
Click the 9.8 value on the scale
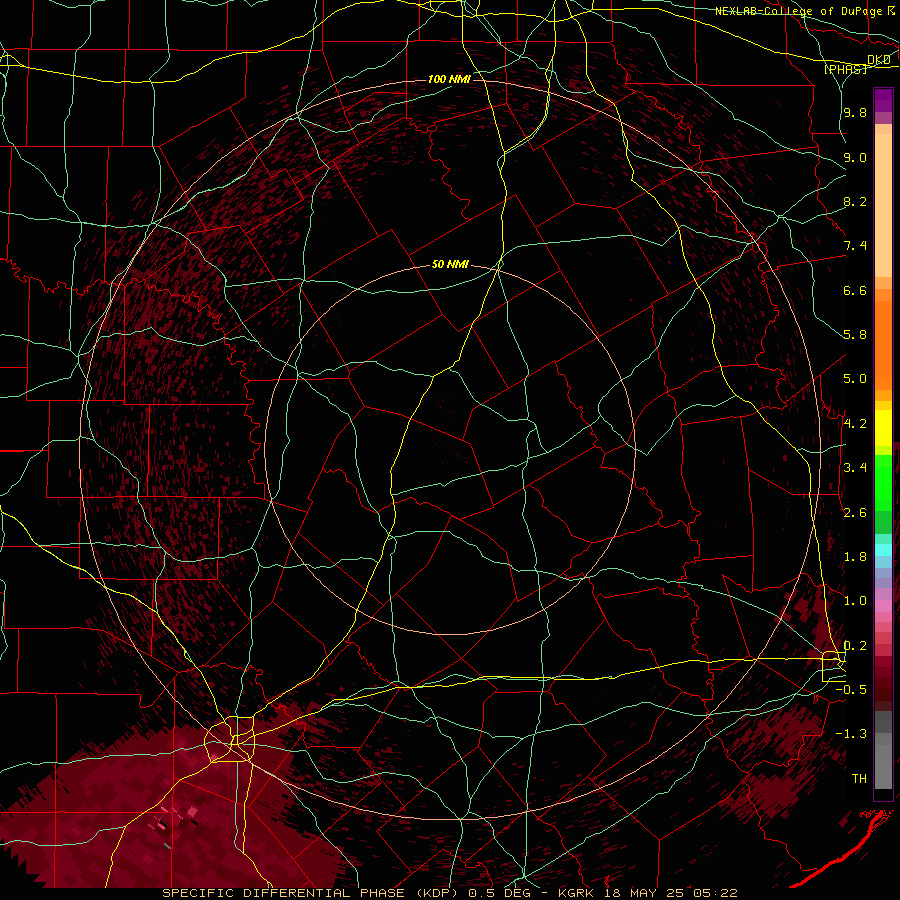pyautogui.click(x=855, y=112)
